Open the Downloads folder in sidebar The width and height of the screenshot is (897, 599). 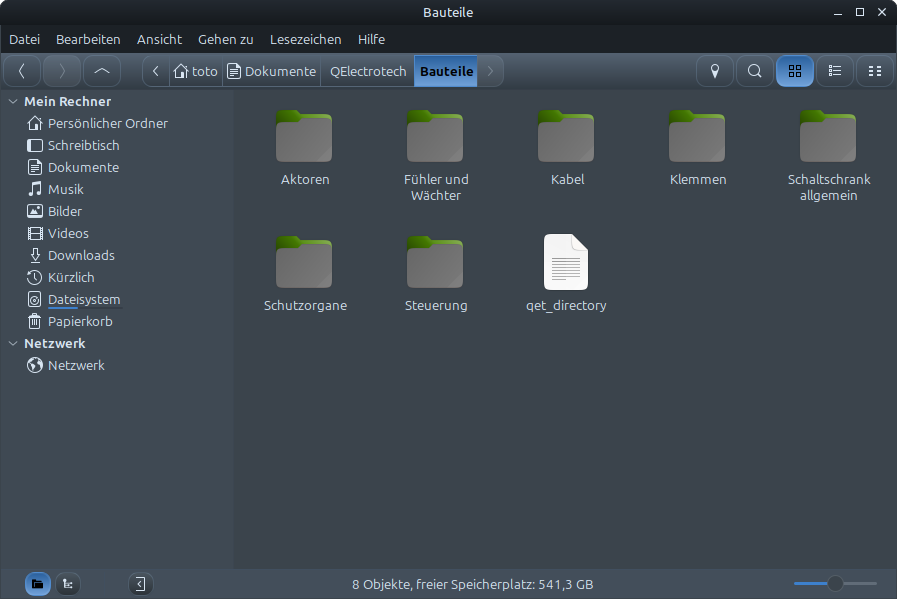[x=80, y=255]
